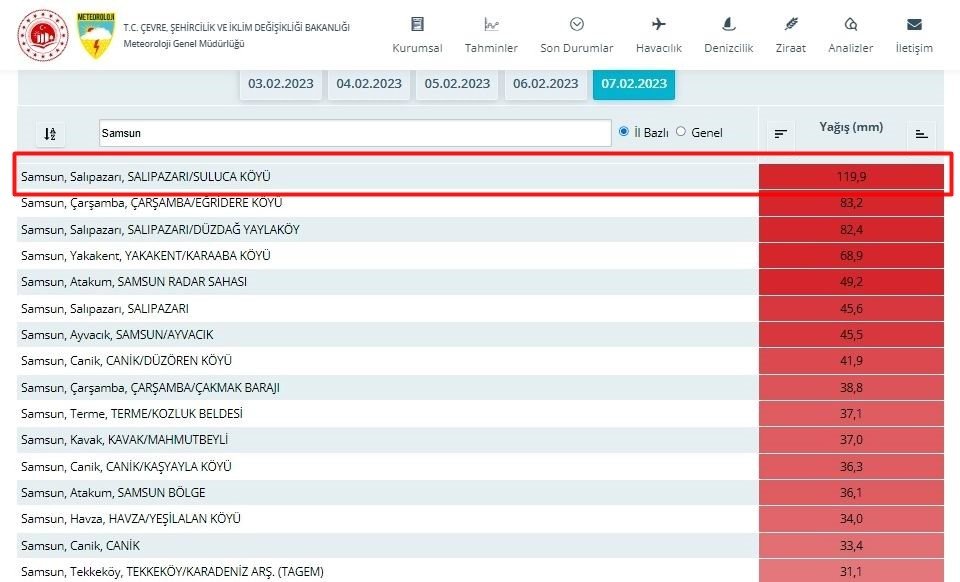Image resolution: width=960 pixels, height=582 pixels.
Task: Sort rainfall ascending, right of Yağış header
Action: [x=921, y=133]
